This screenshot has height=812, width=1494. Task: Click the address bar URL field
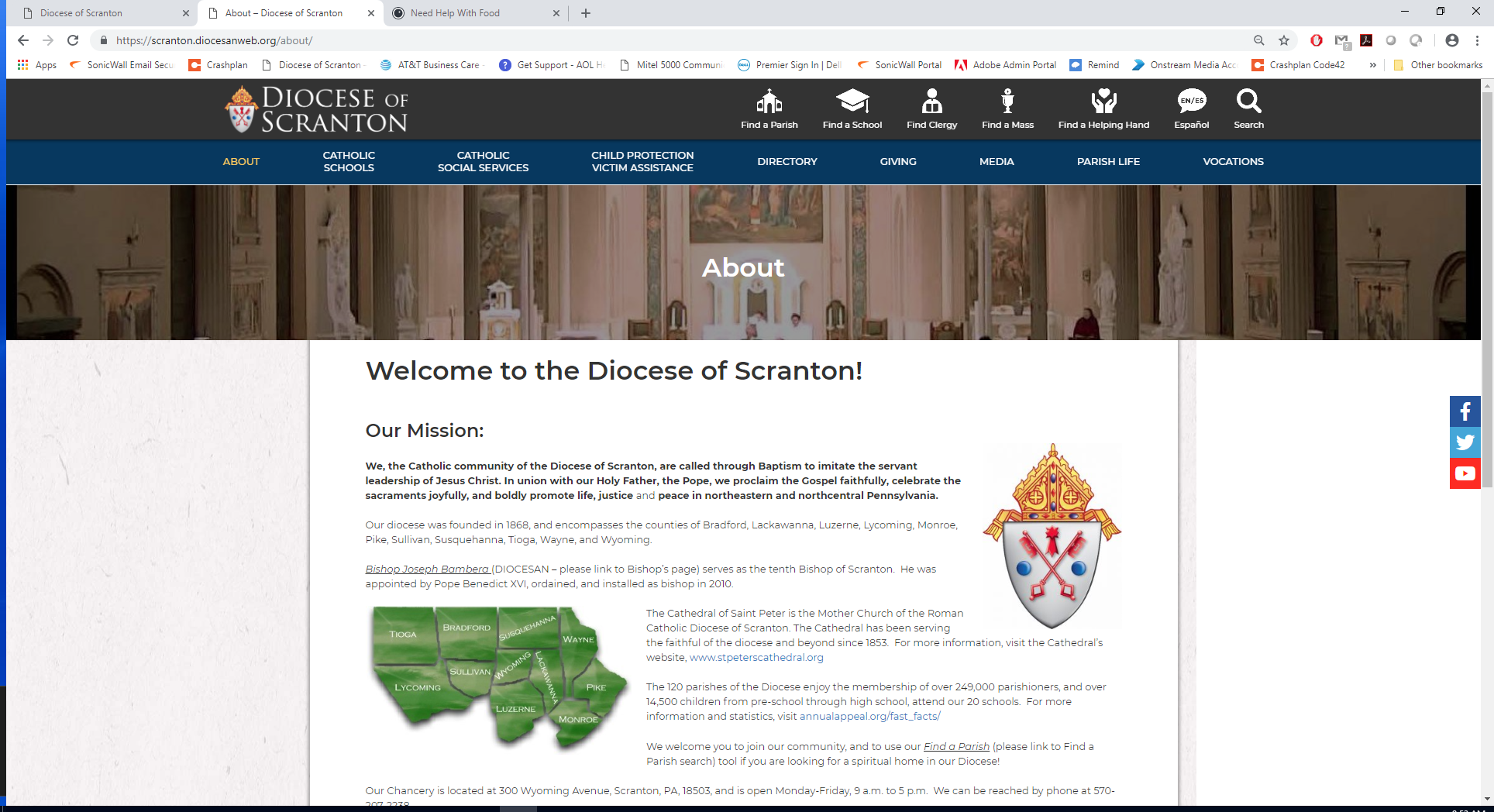(x=674, y=40)
